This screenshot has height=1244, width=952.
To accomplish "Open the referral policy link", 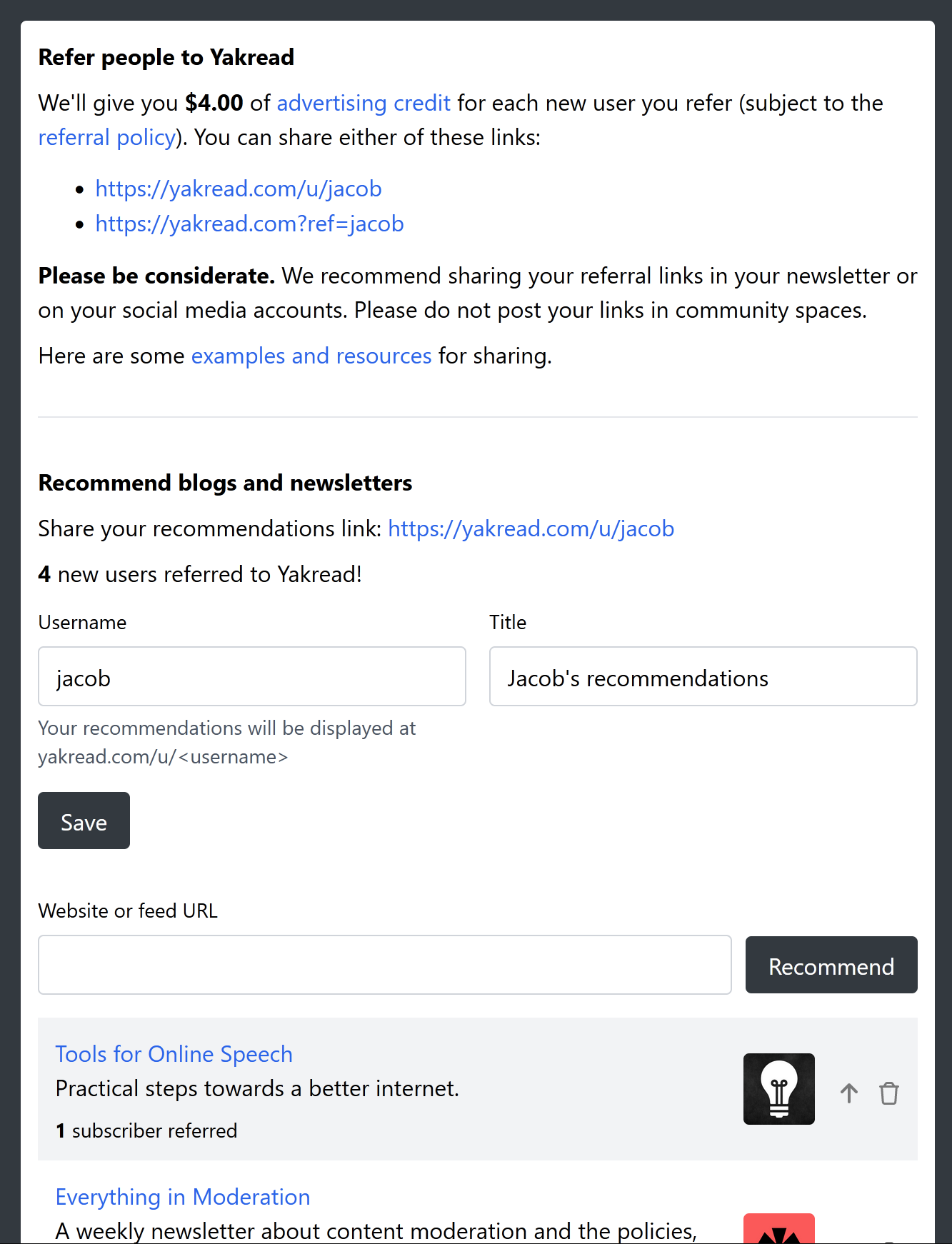I will point(106,138).
